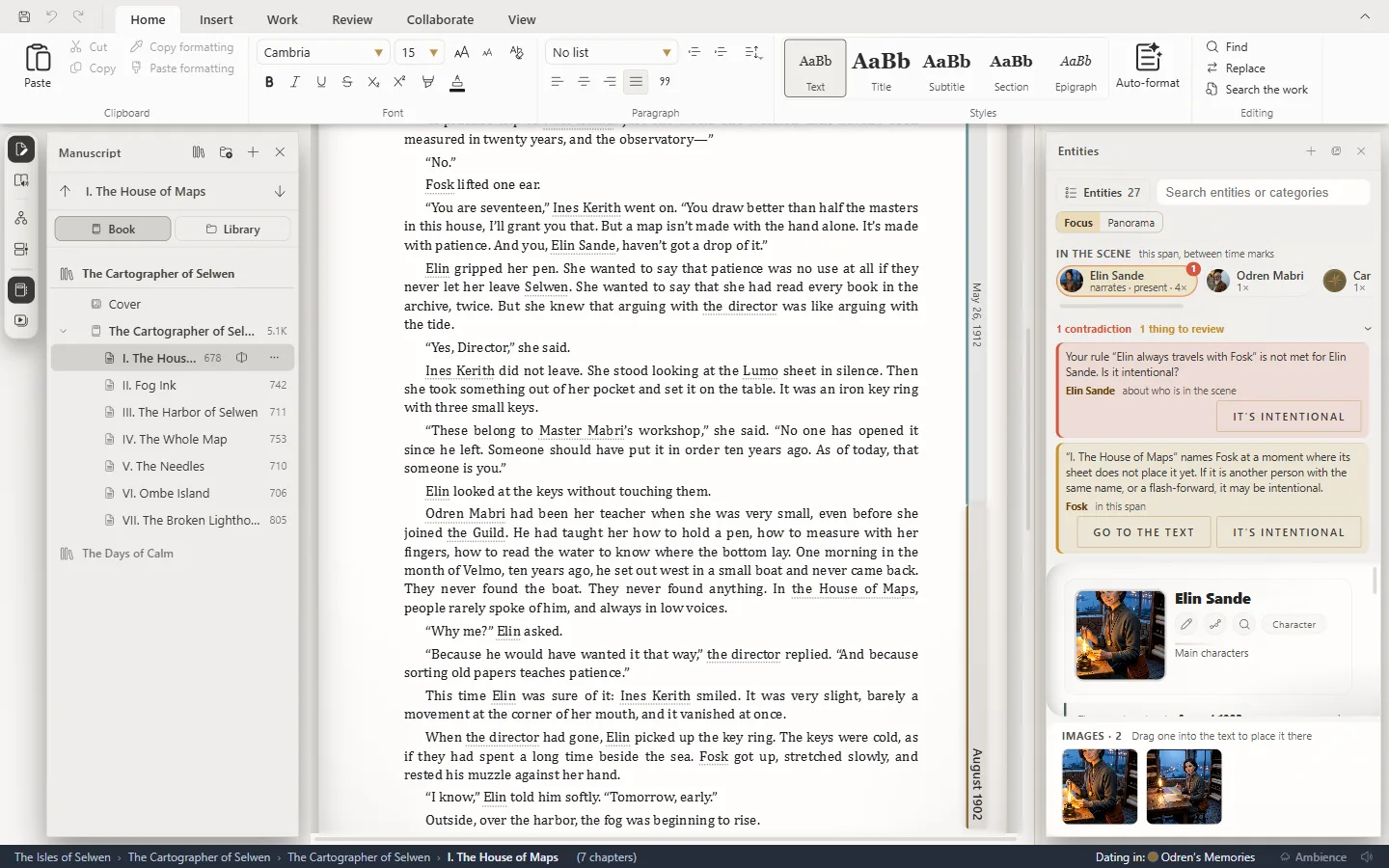This screenshot has height=868, width=1389.
Task: Click the Find tool in Editing
Action: (1227, 46)
